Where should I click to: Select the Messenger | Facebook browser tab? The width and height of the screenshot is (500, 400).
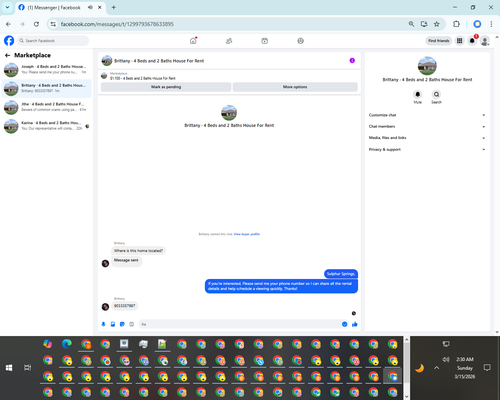pos(60,7)
